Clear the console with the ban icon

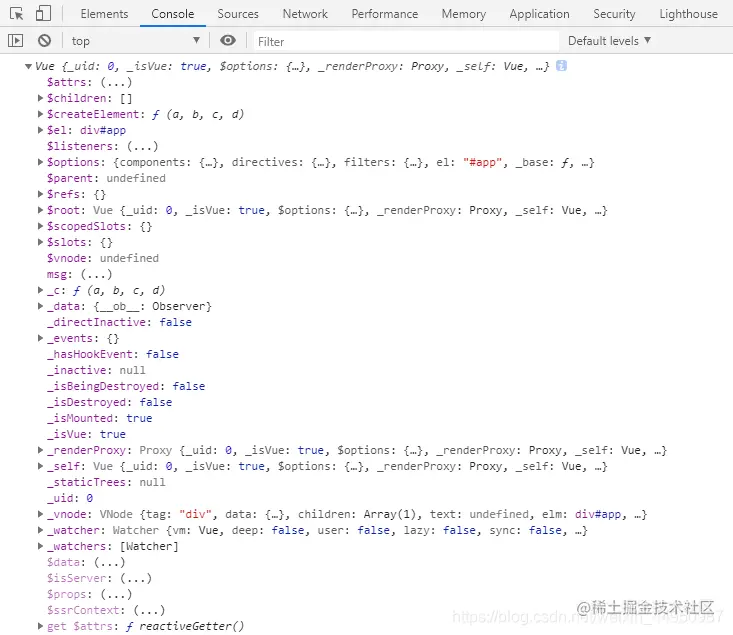click(x=44, y=41)
